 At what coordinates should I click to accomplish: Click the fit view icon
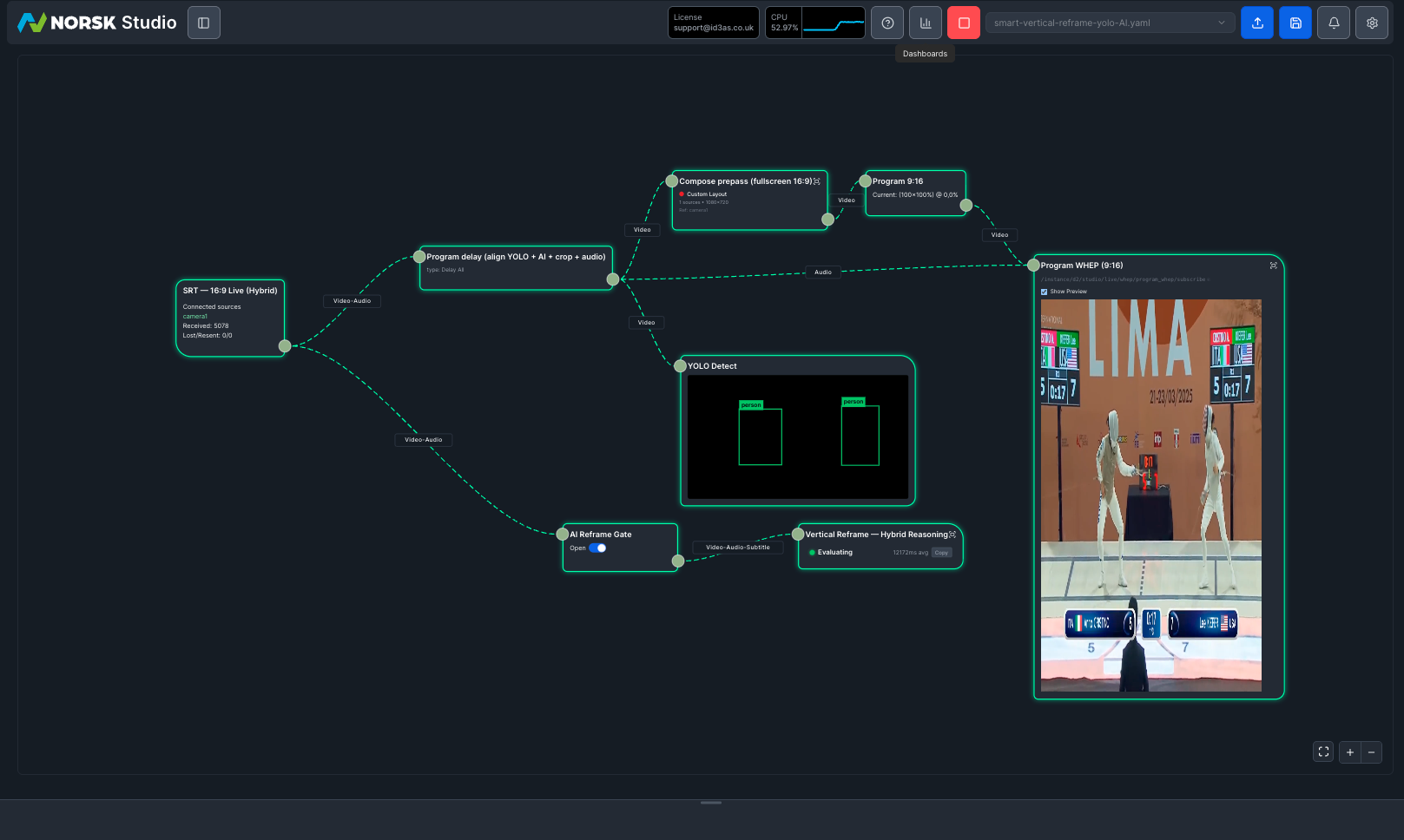[1323, 752]
